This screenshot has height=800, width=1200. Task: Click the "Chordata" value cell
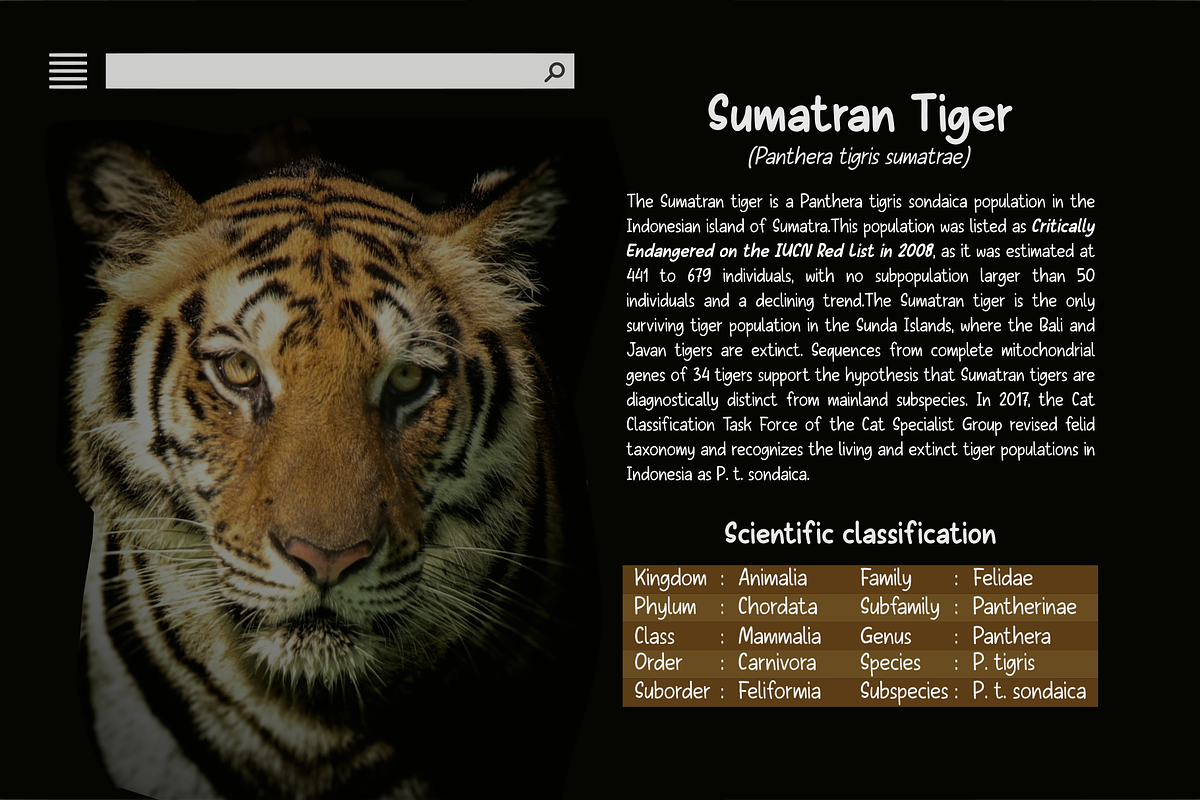777,606
